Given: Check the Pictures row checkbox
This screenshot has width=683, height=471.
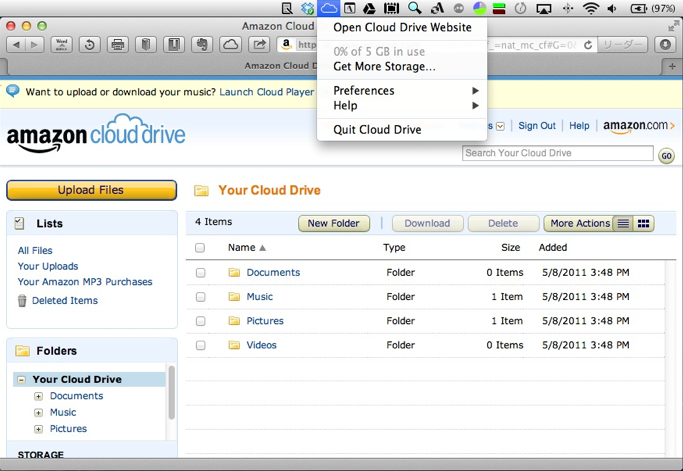Looking at the screenshot, I should [200, 321].
